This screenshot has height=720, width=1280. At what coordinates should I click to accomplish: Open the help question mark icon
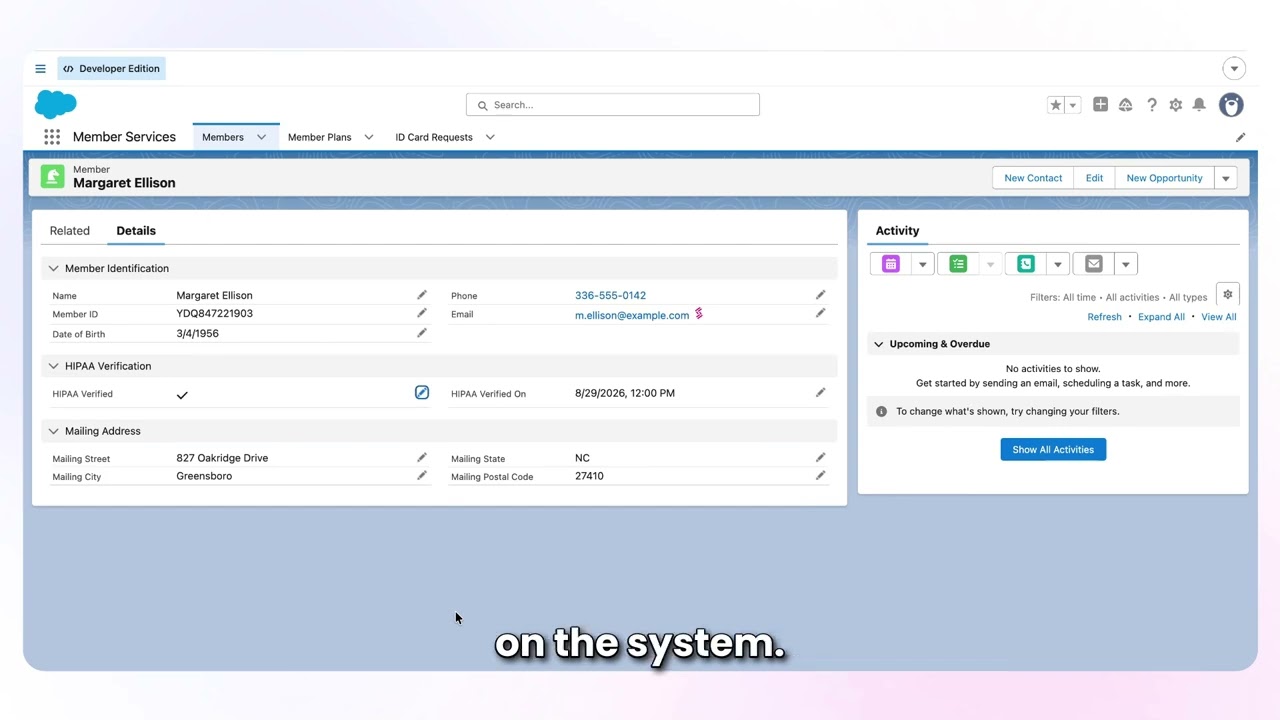1152,105
